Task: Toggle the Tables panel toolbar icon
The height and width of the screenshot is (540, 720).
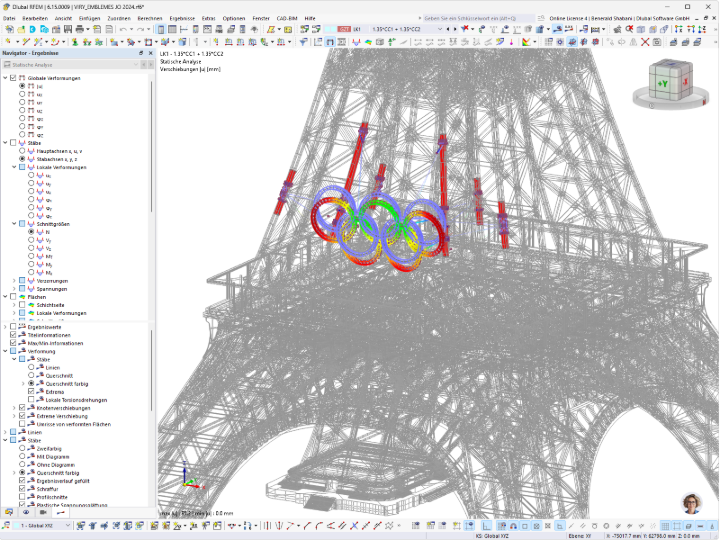Action: coord(172,29)
